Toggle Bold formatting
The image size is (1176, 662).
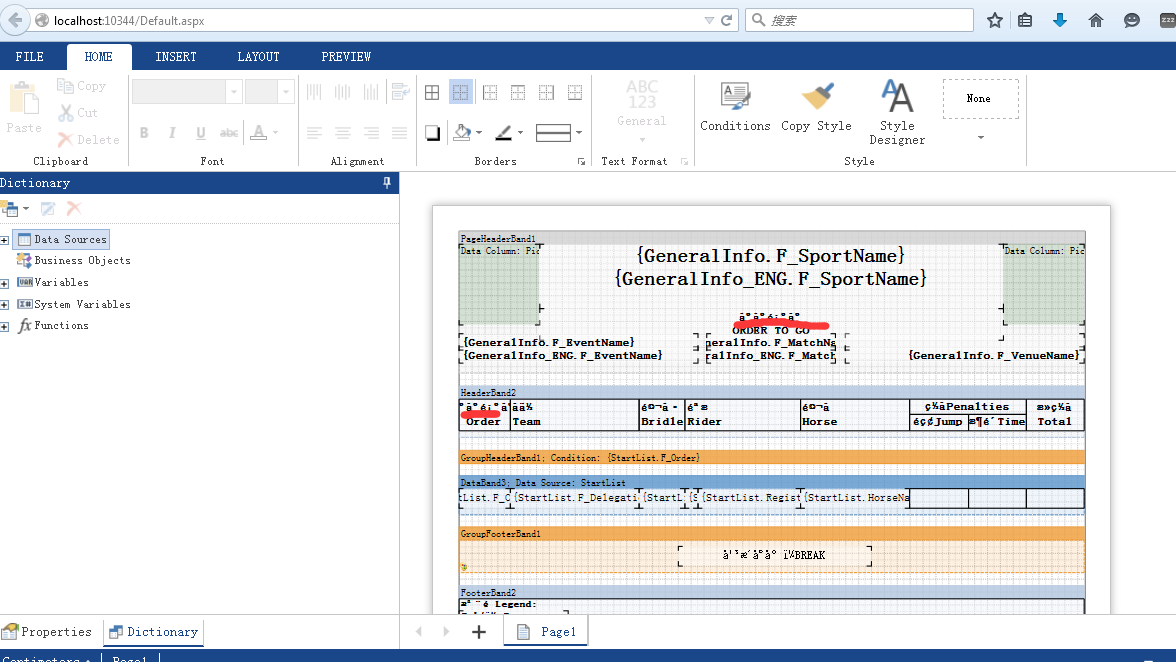[x=144, y=133]
